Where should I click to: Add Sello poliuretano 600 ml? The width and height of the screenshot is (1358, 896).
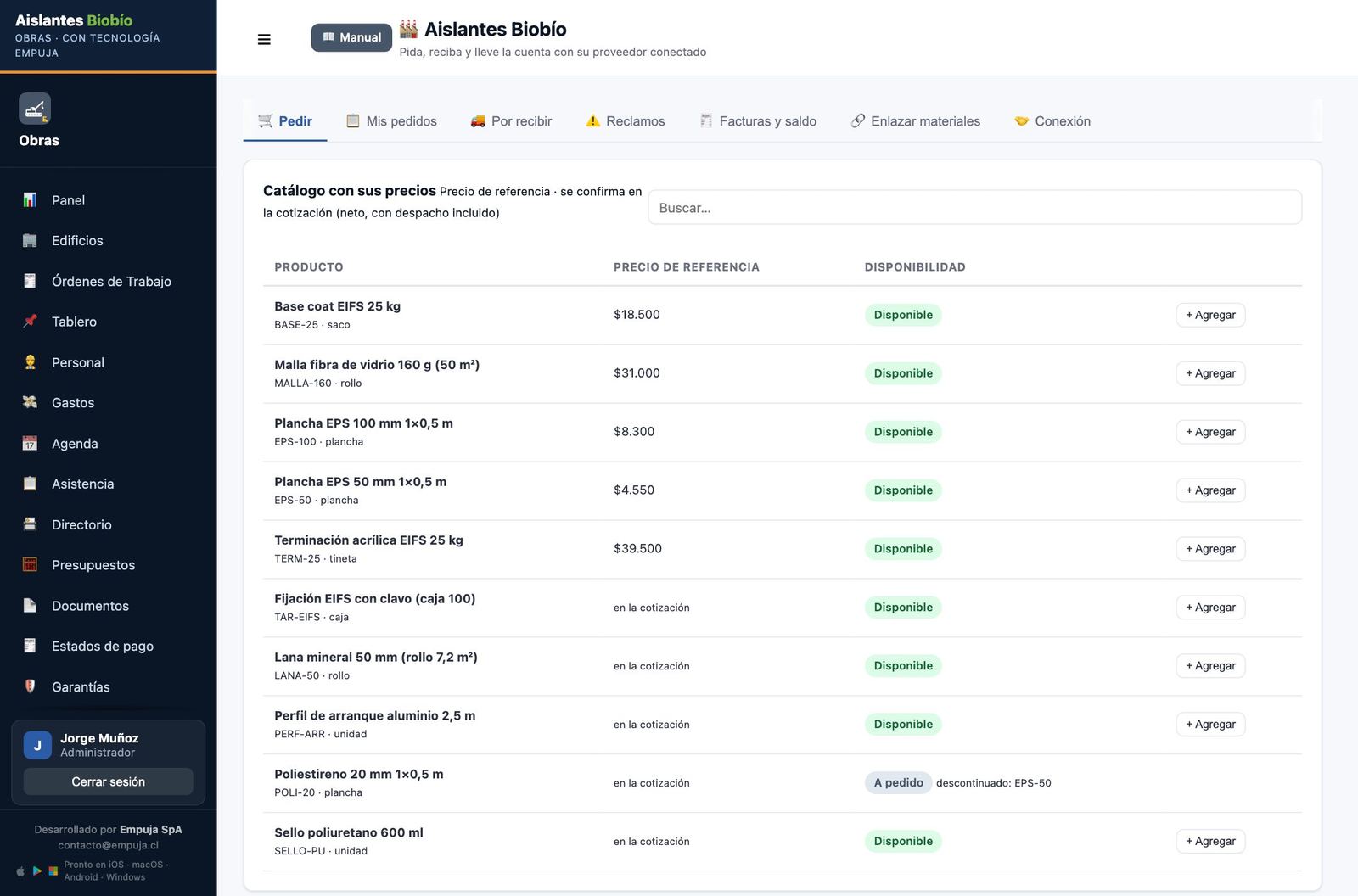point(1210,842)
